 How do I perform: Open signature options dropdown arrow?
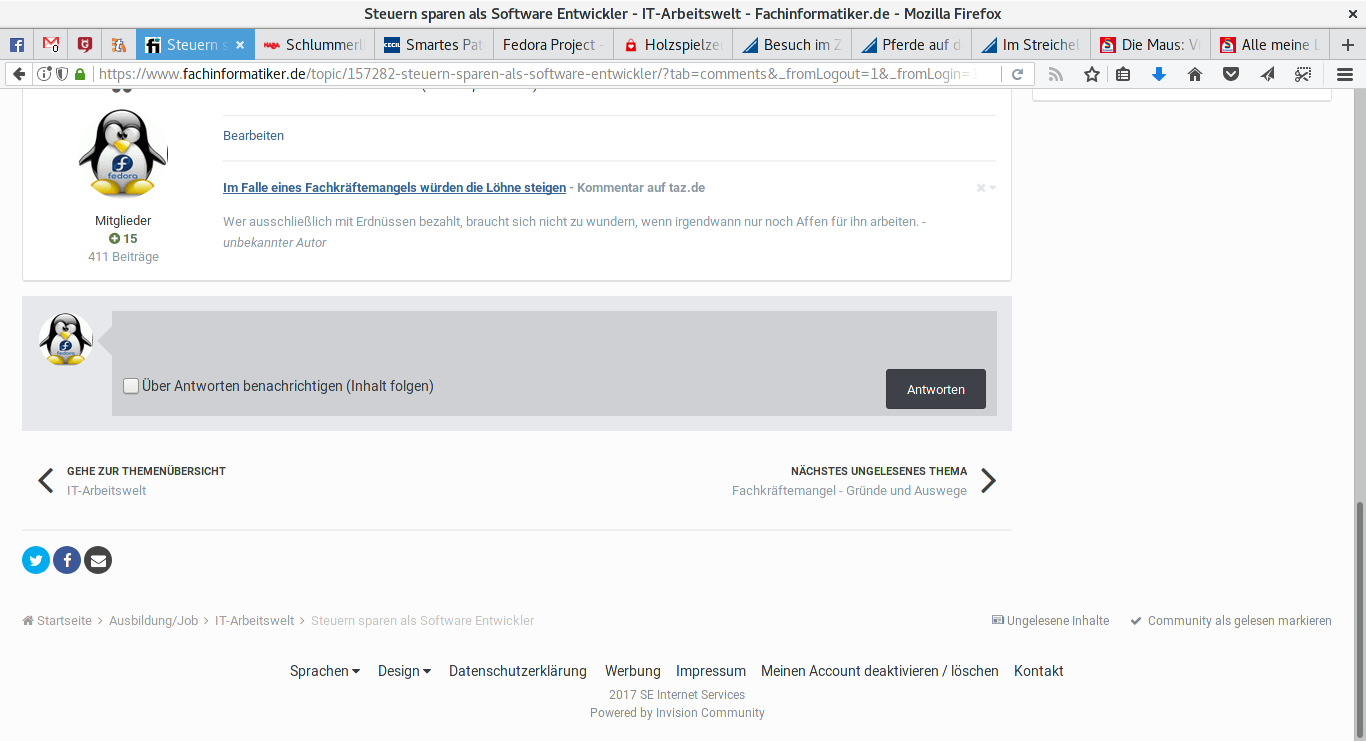pyautogui.click(x=986, y=188)
